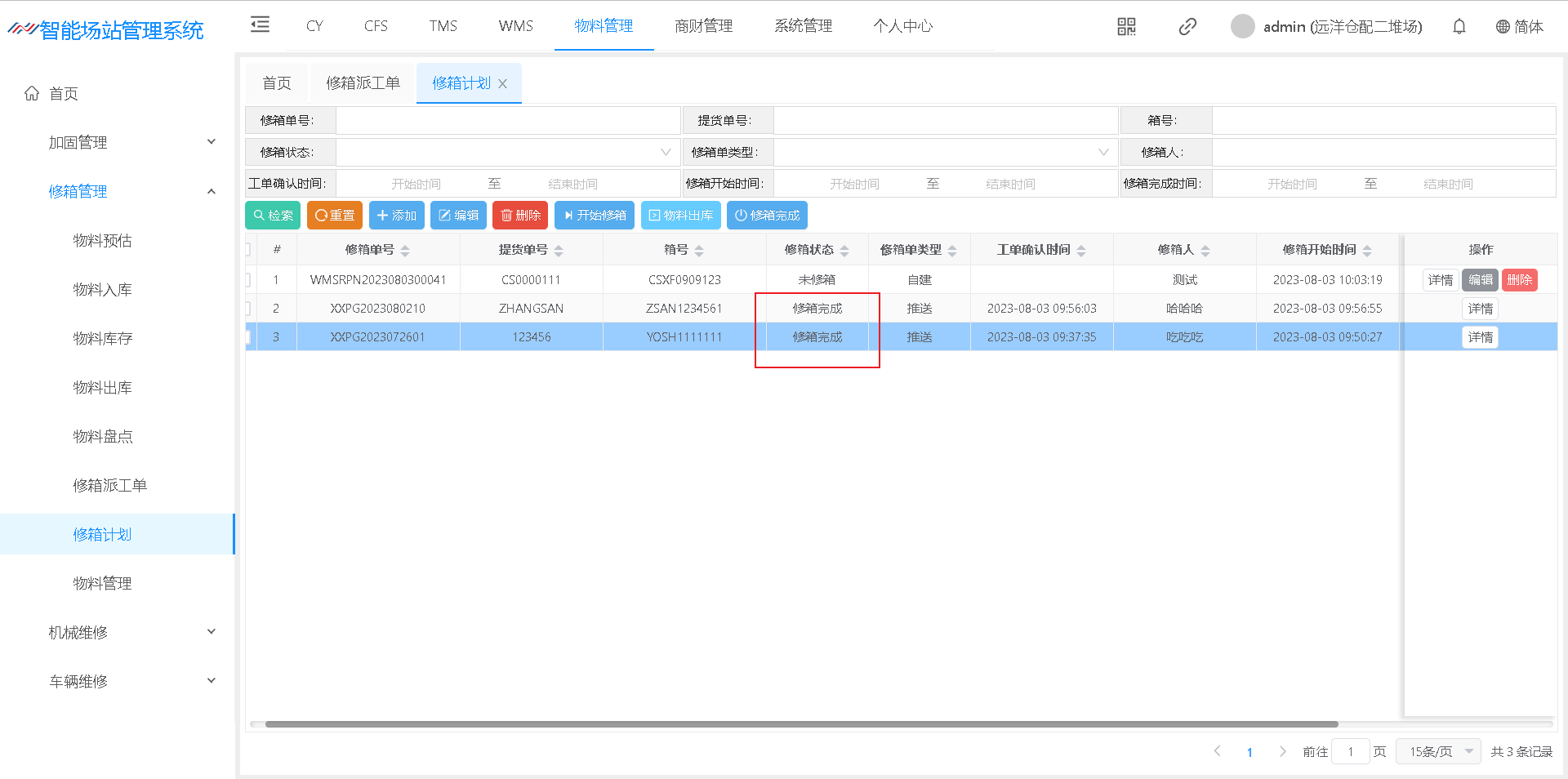Viewport: 1568px width, 779px height.
Task: Click the red 删除 button in row 1
Action: 1518,280
